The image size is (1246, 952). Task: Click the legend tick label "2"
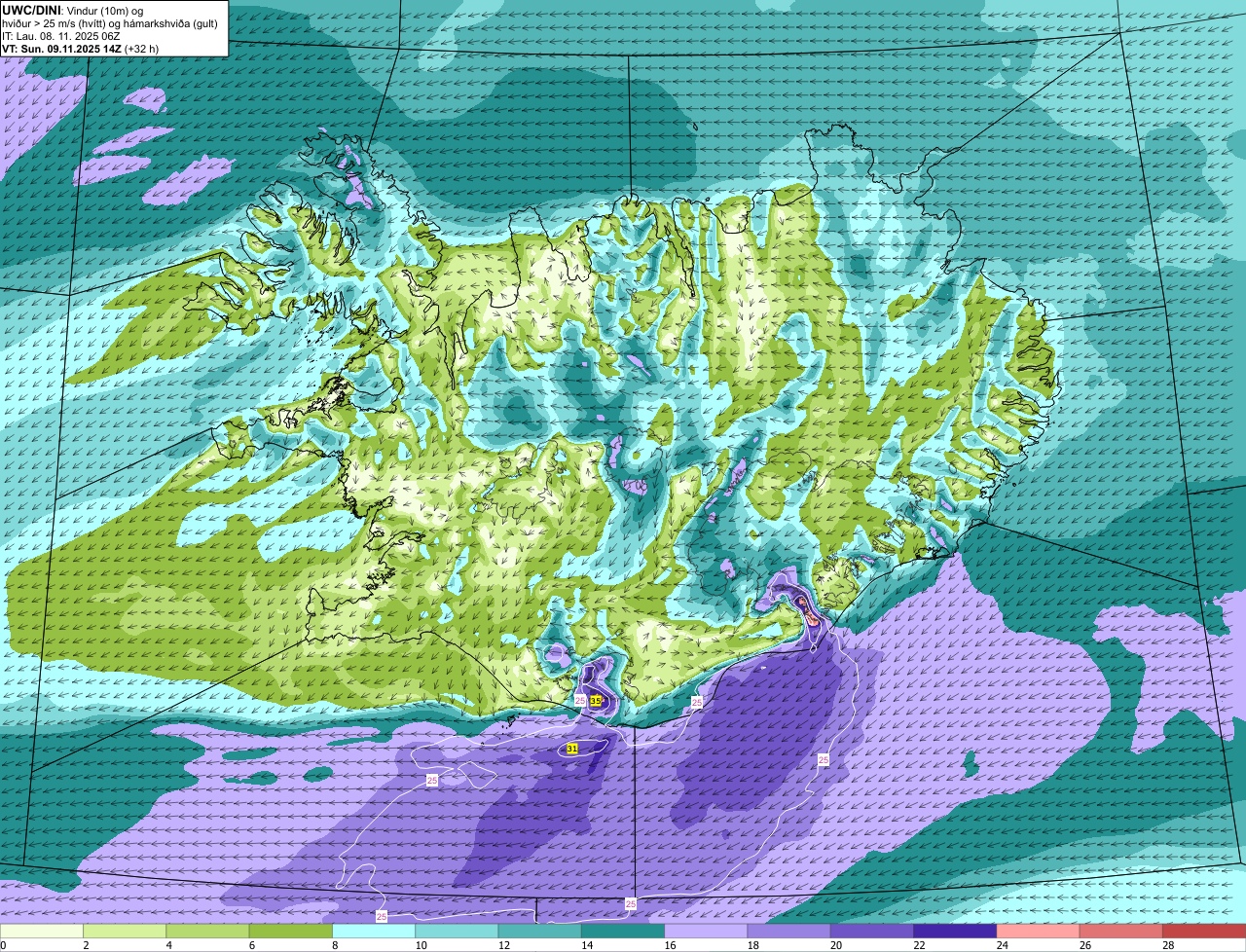coord(86,945)
